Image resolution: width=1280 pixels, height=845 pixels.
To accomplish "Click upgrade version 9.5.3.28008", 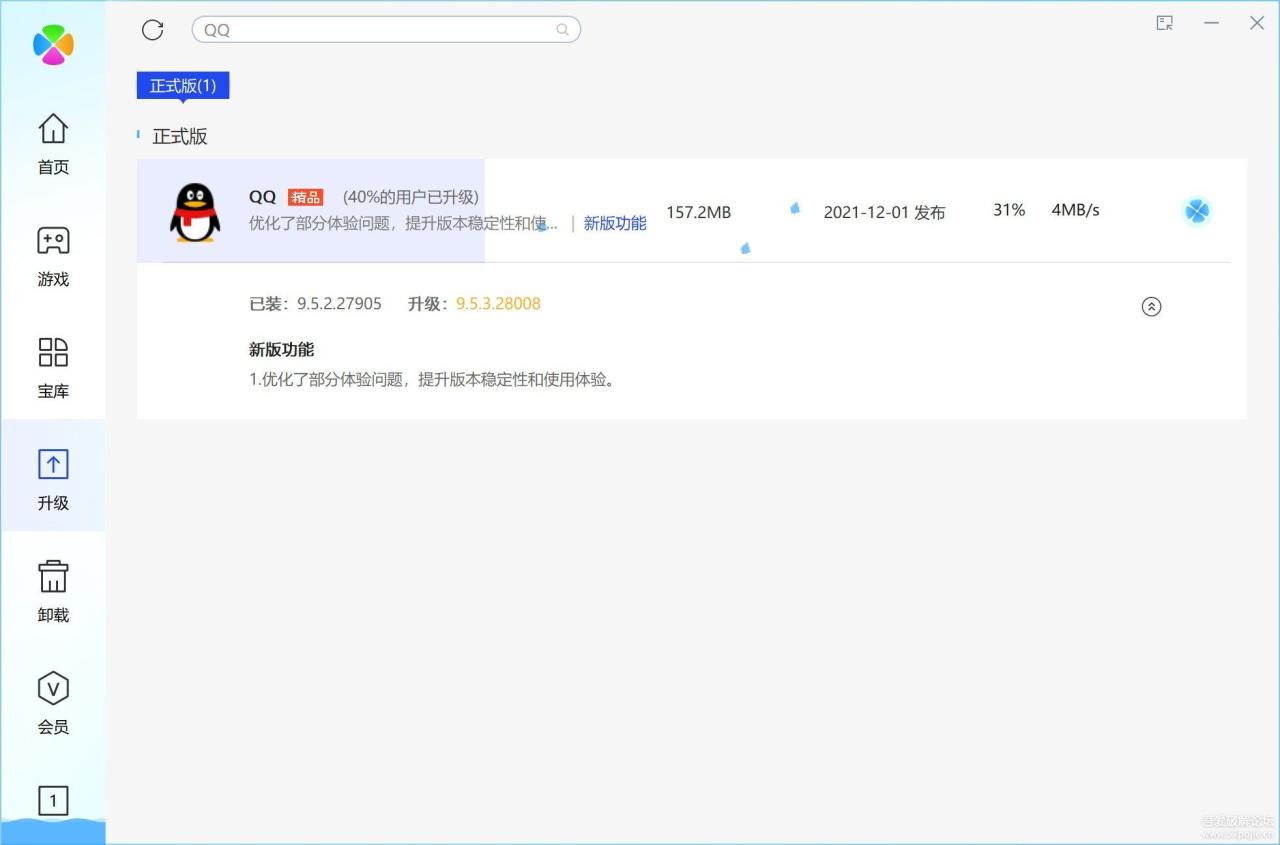I will pyautogui.click(x=498, y=304).
